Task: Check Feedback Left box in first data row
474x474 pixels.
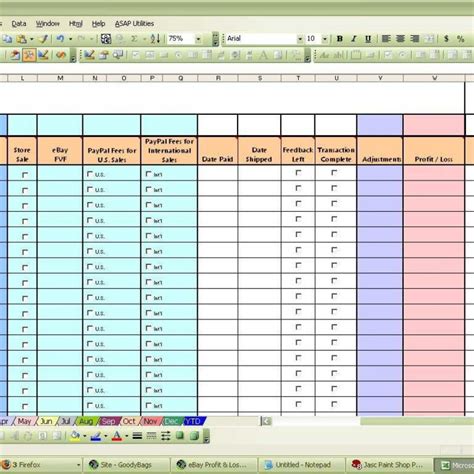Action: [x=298, y=173]
